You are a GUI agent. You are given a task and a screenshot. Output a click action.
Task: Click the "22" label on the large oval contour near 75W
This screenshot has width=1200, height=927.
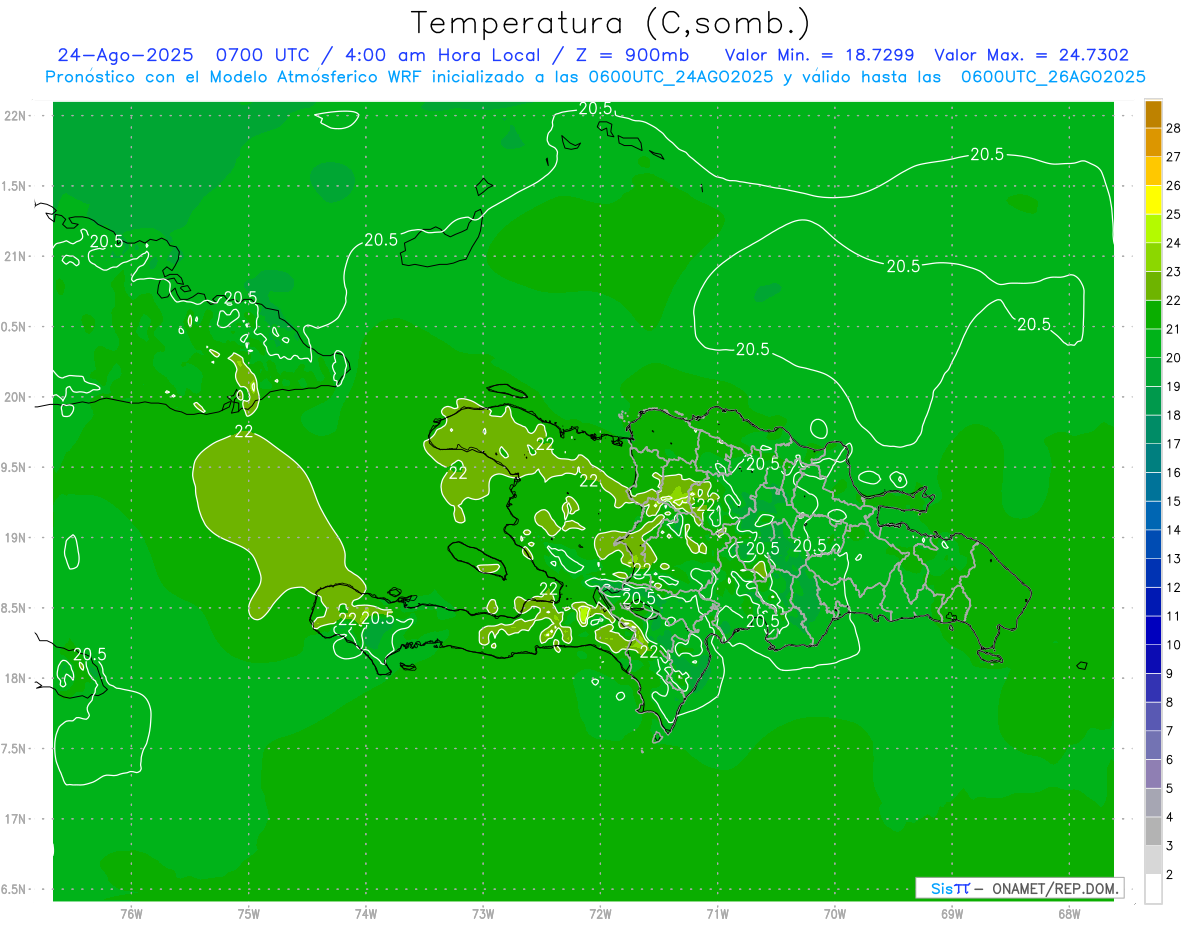click(x=243, y=431)
